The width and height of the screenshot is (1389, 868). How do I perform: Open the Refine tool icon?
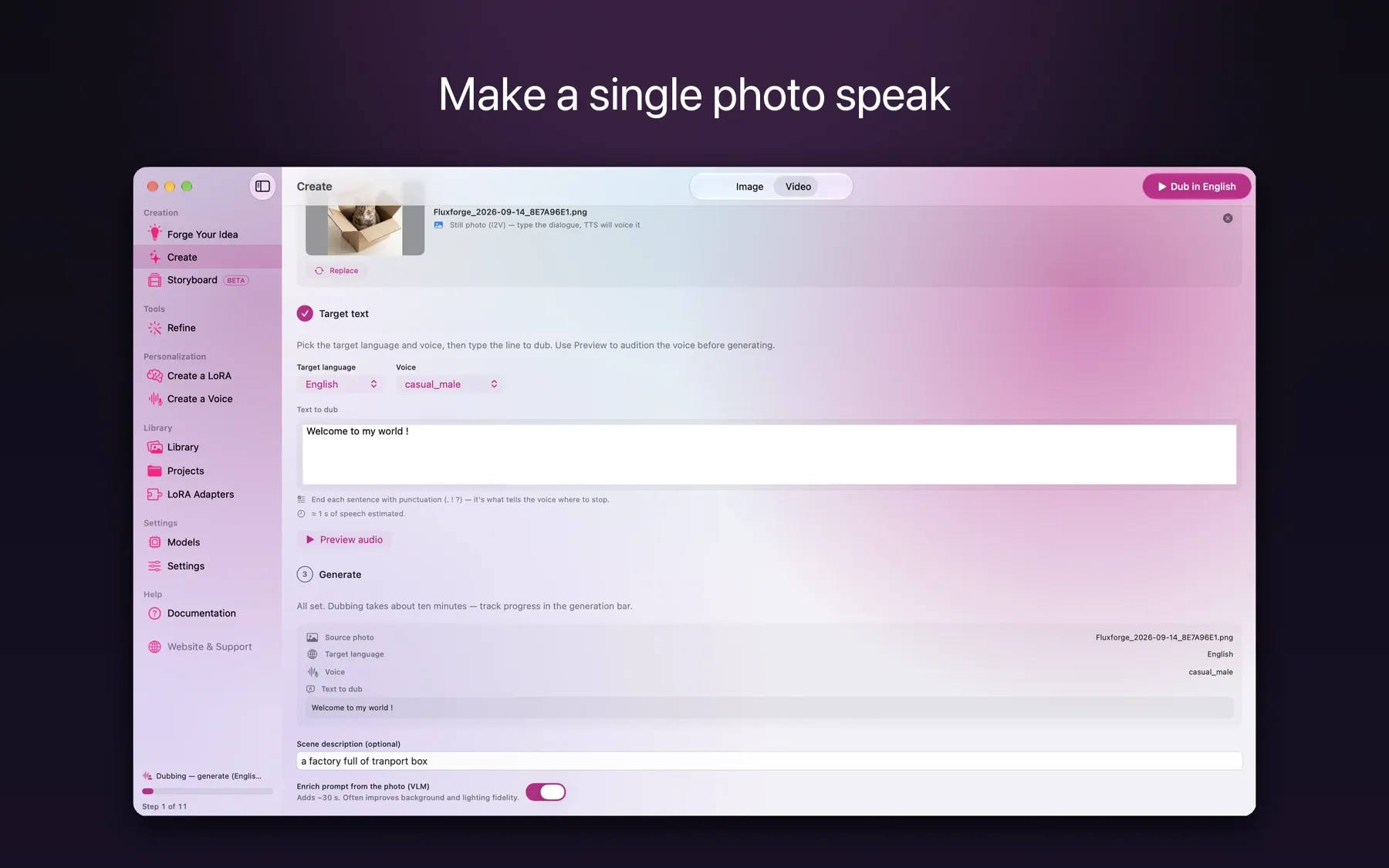pyautogui.click(x=154, y=328)
